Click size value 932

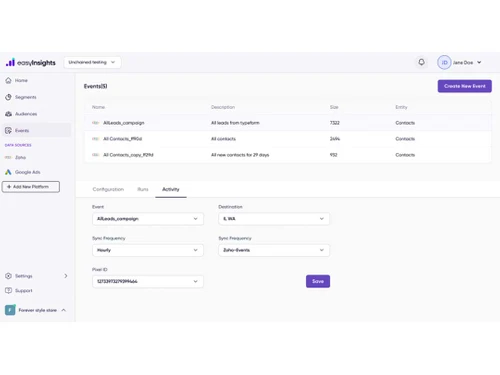[334, 155]
